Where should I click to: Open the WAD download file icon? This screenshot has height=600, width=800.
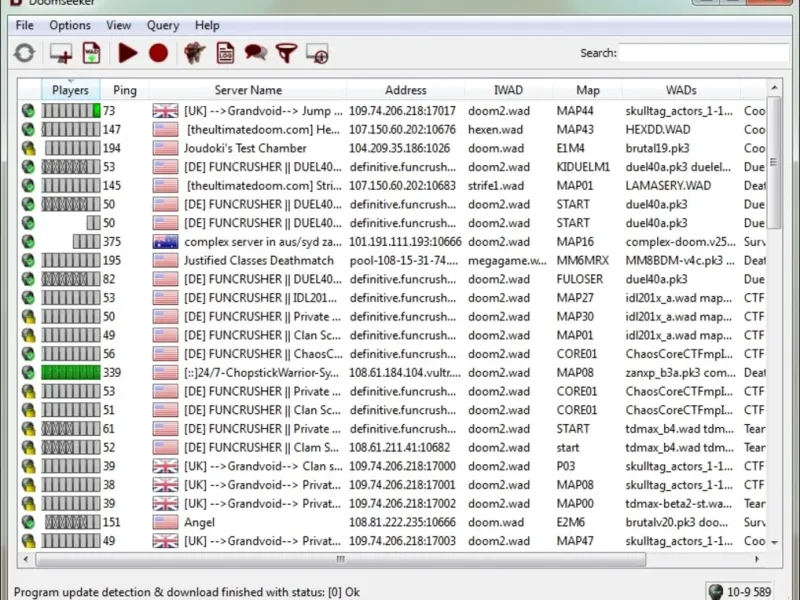[x=91, y=53]
